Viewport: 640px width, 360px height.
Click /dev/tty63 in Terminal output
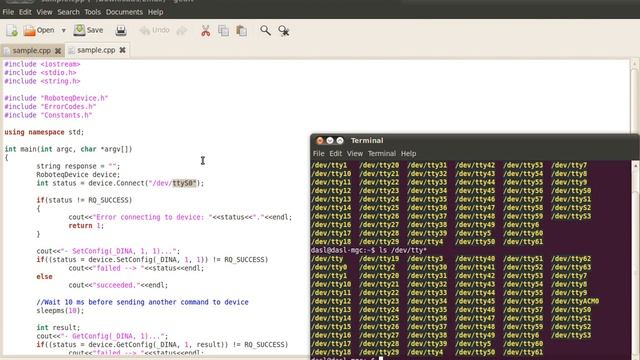pyautogui.click(x=571, y=267)
